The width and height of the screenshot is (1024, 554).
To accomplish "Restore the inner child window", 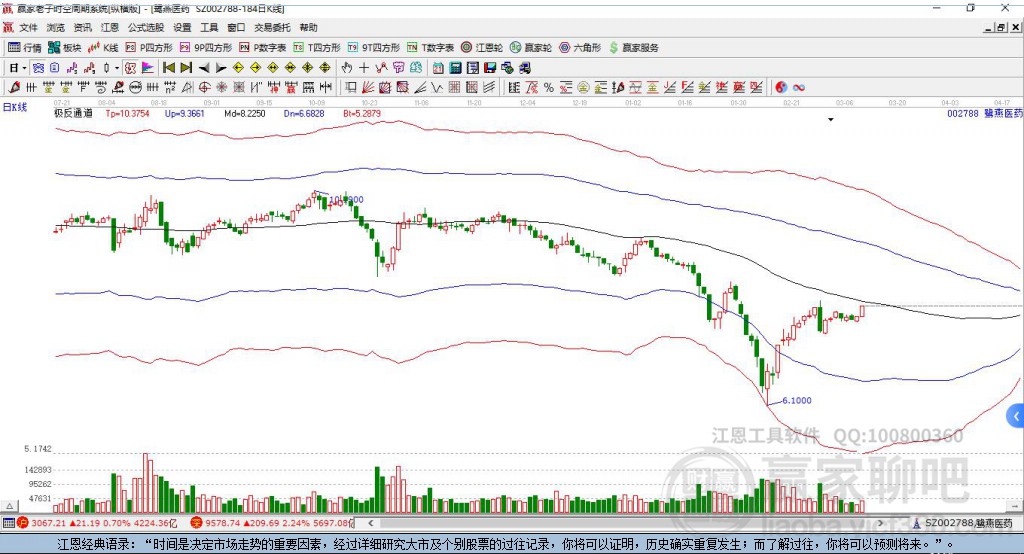I will 1002,27.
